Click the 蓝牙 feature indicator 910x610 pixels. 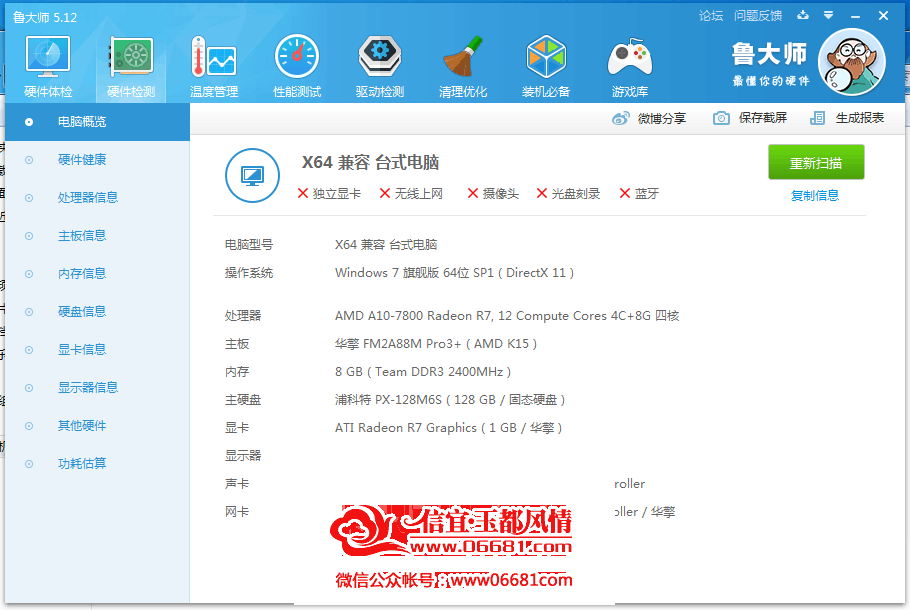click(640, 194)
